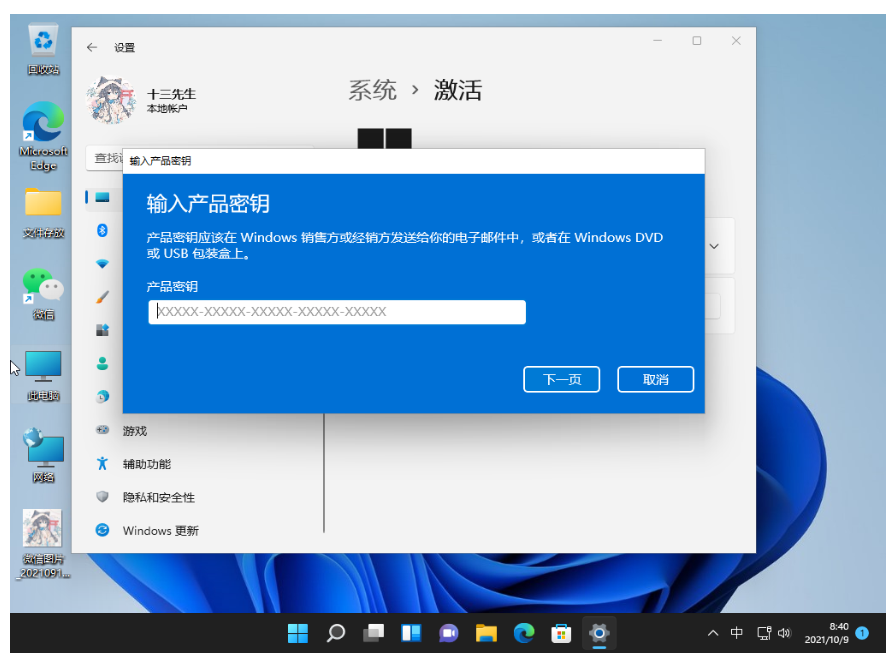Image resolution: width=894 pixels, height=663 pixels.
Task: Click 取消 to dismiss product key dialog
Action: (x=655, y=380)
